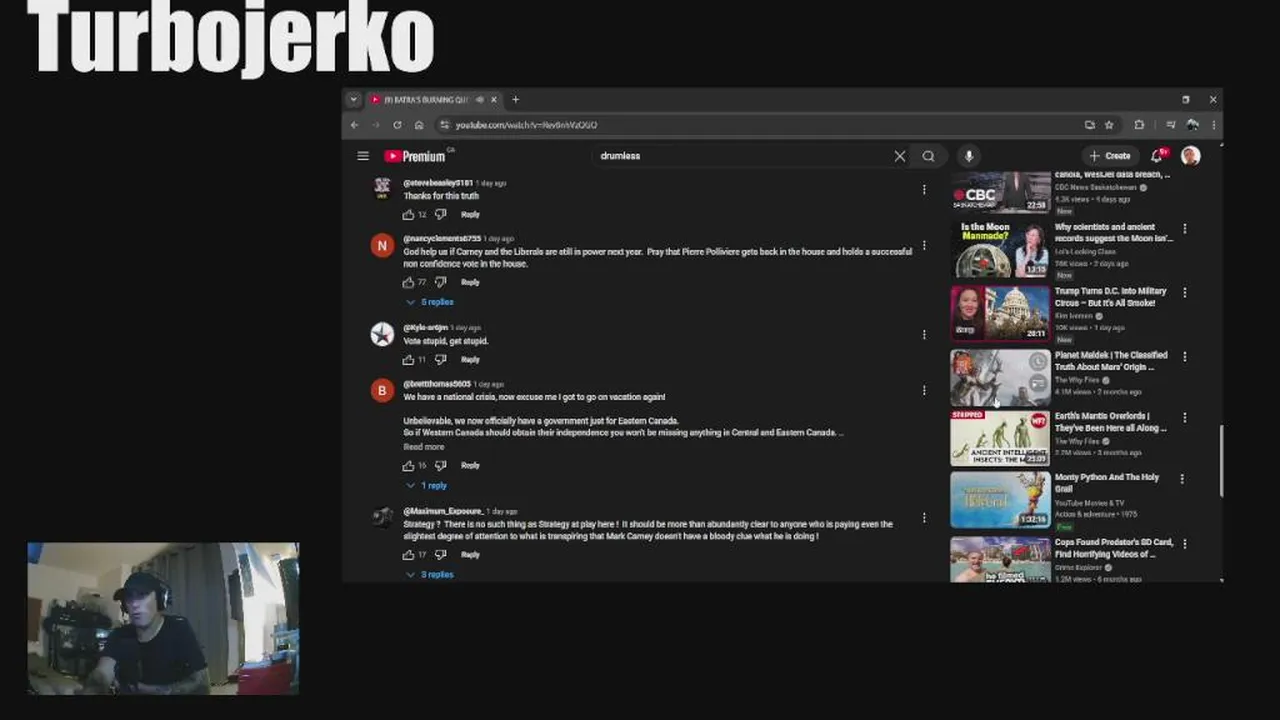The image size is (1280, 720).
Task: Like the comment by @stevebeasley5181
Action: coord(408,215)
